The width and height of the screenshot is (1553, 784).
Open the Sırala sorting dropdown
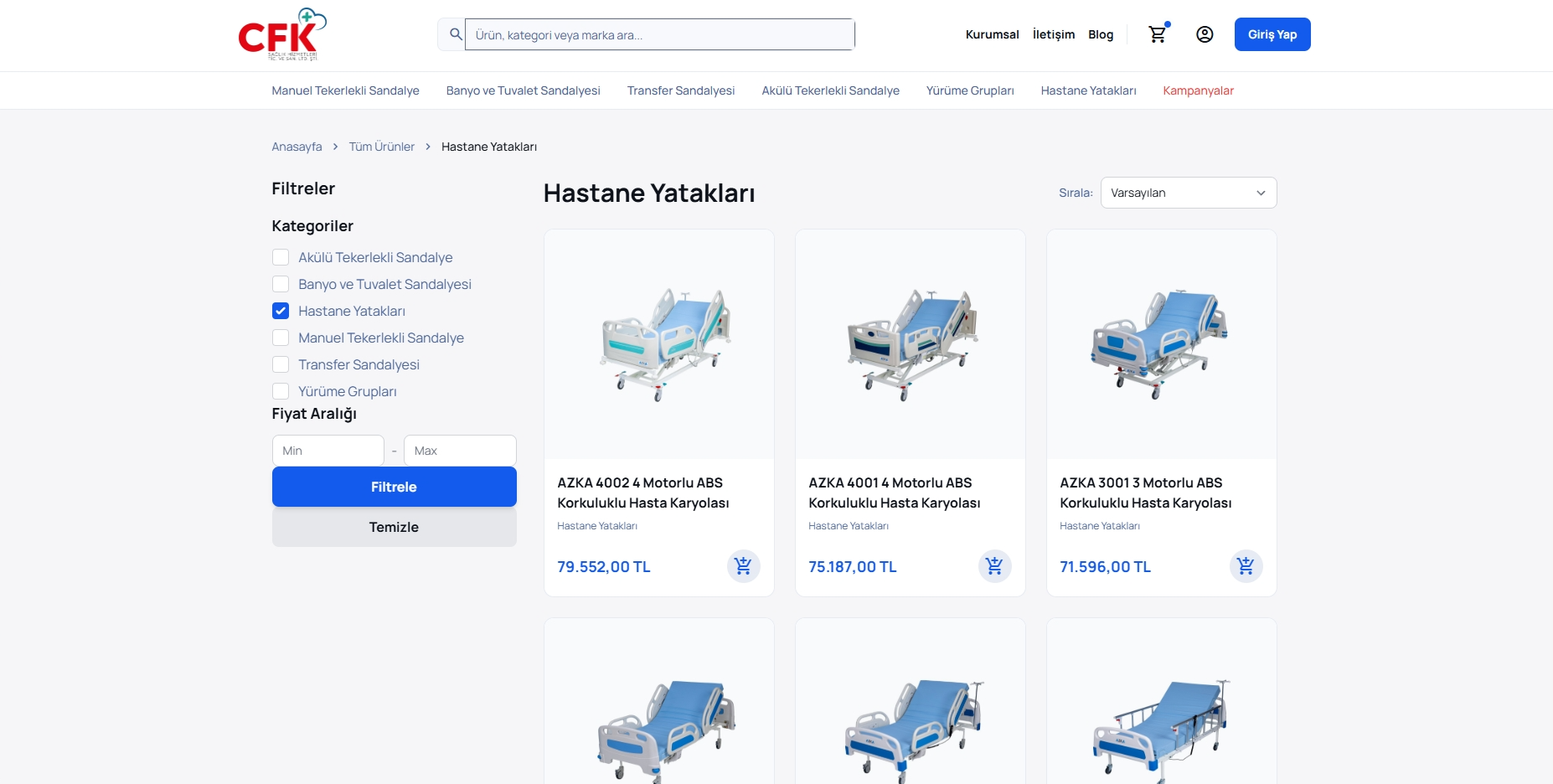[1188, 193]
